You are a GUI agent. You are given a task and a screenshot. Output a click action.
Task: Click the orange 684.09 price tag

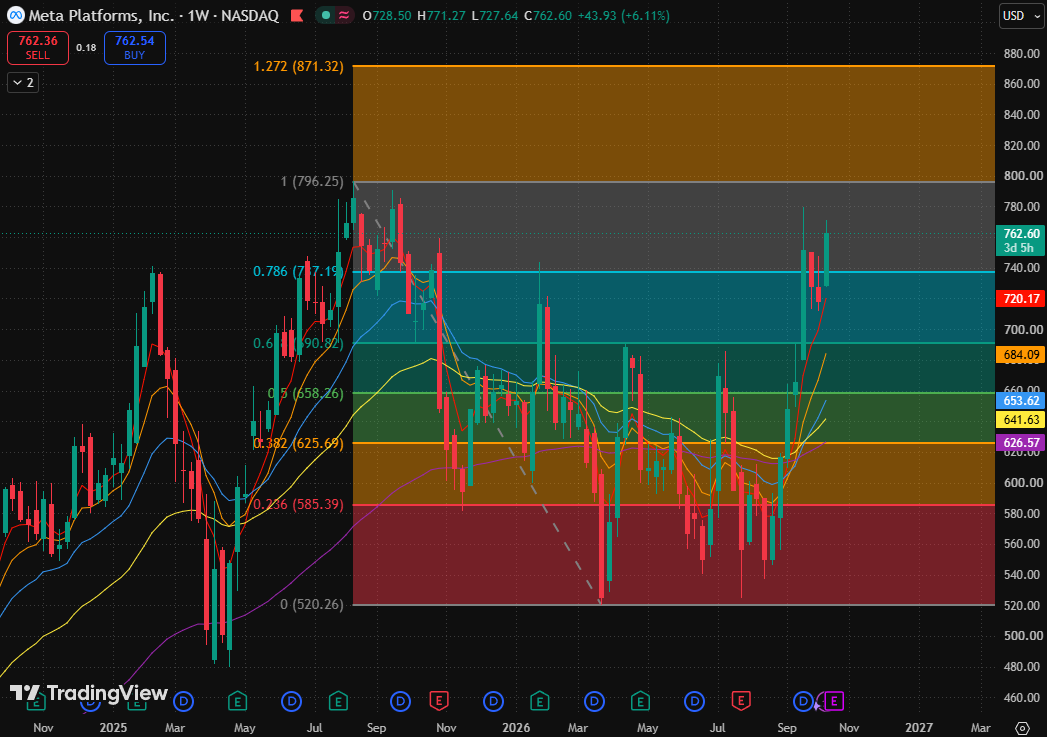point(1020,354)
